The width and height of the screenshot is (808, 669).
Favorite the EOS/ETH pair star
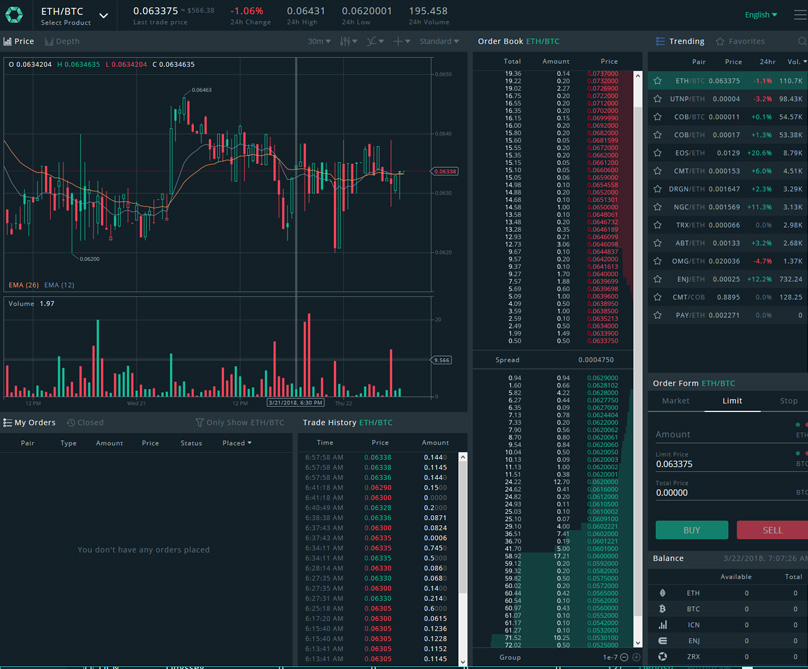coord(658,153)
